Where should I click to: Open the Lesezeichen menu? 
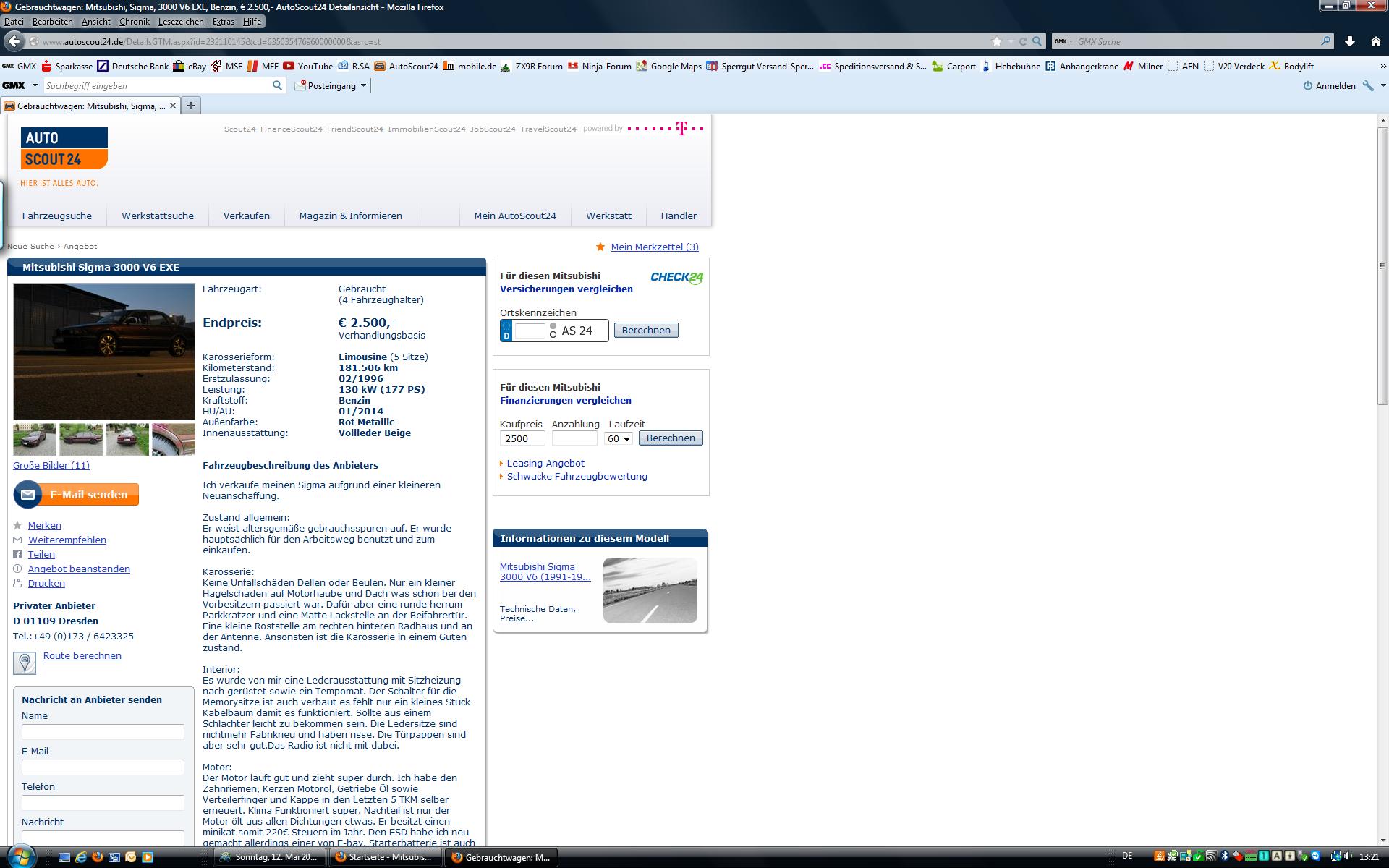click(x=181, y=22)
